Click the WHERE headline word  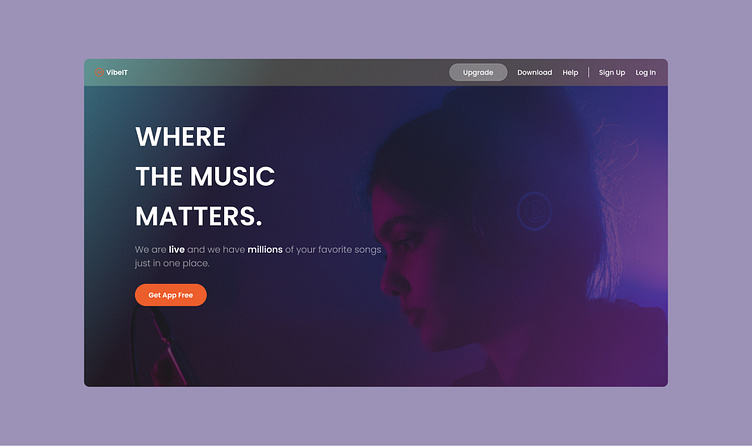click(180, 137)
